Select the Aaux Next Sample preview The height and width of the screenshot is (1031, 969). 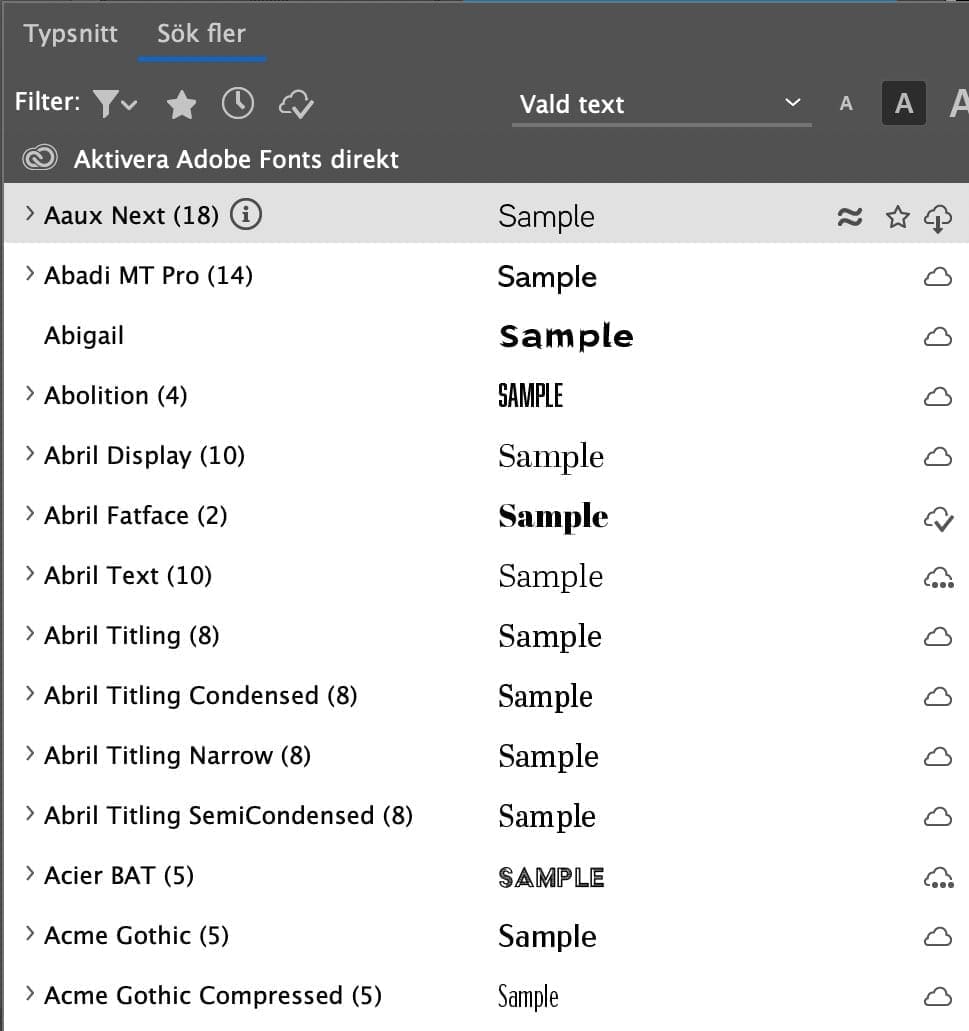point(546,217)
